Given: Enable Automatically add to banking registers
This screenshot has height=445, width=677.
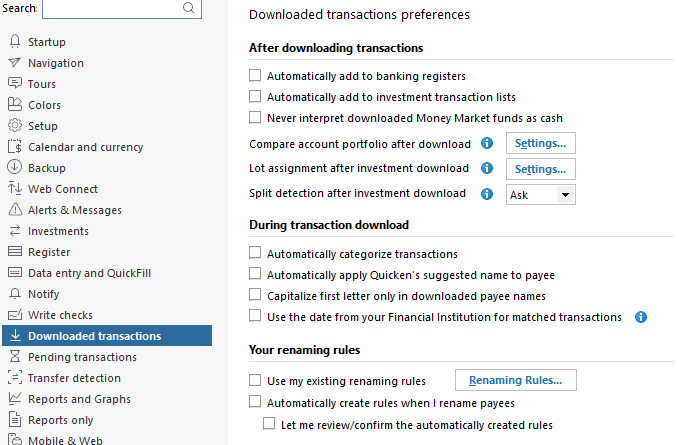Looking at the screenshot, I should [x=255, y=76].
